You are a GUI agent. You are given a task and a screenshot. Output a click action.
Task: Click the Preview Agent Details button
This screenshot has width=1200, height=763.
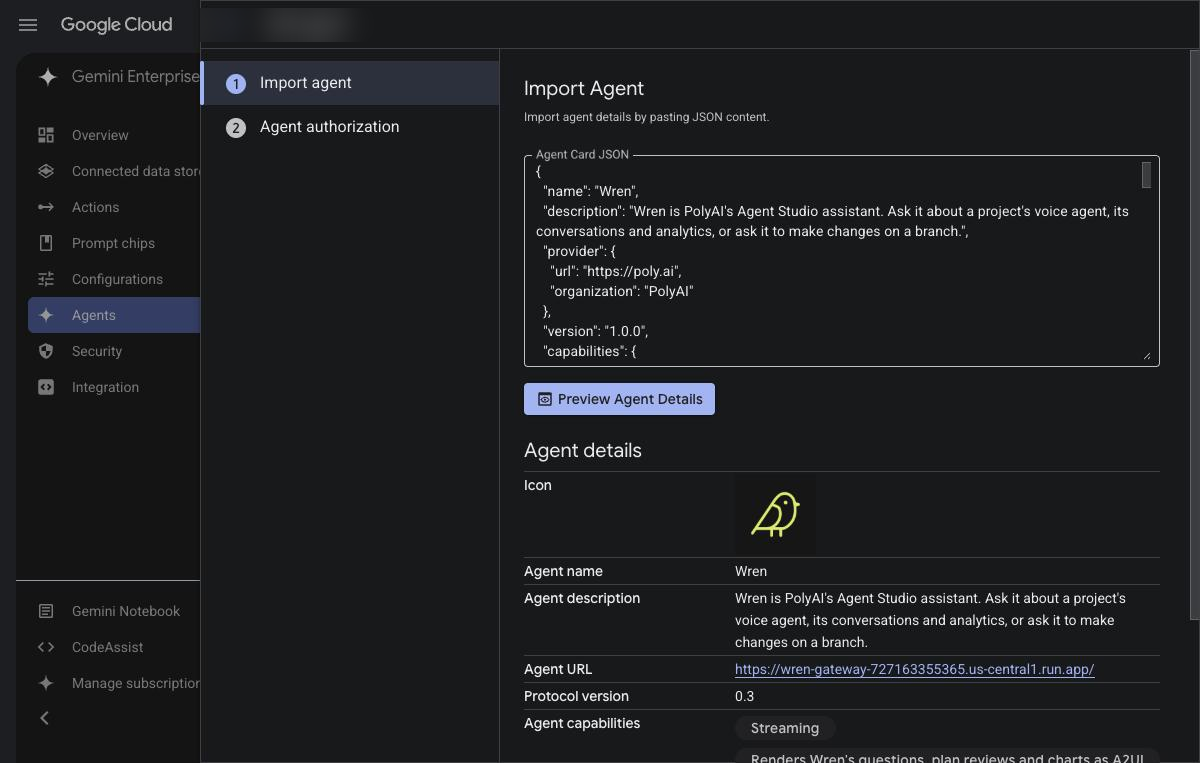619,399
